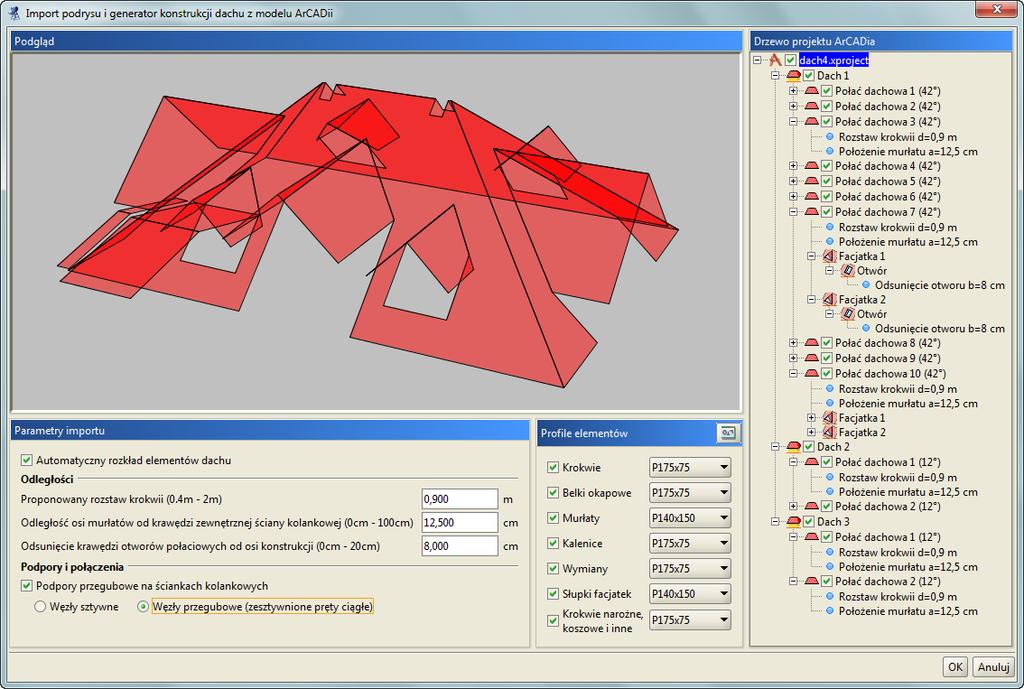The width and height of the screenshot is (1024, 689).
Task: Click the slope icon of Połać dachowa 7 (42°)
Action: (812, 212)
